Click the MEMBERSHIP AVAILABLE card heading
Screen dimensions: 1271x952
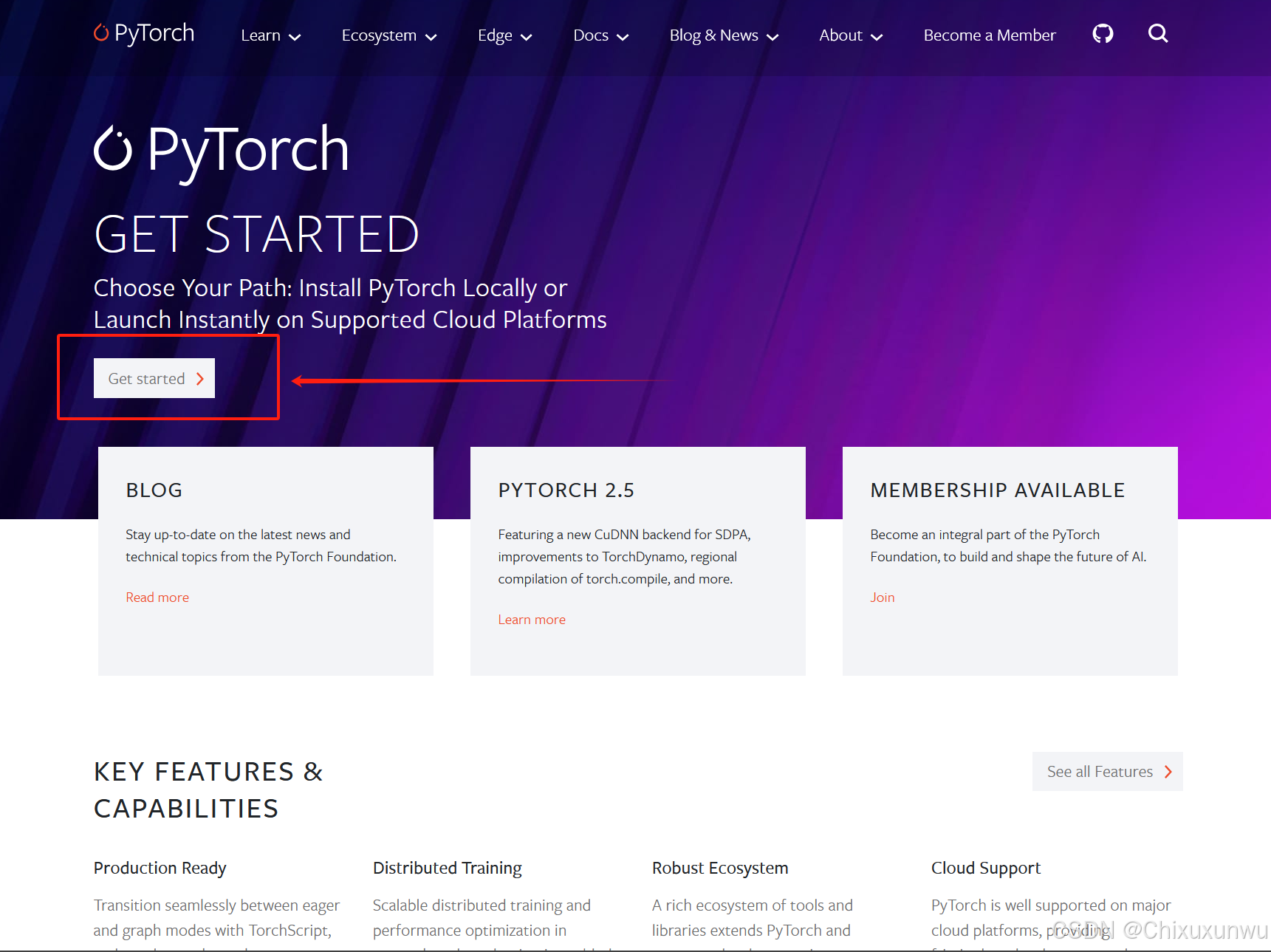[998, 490]
